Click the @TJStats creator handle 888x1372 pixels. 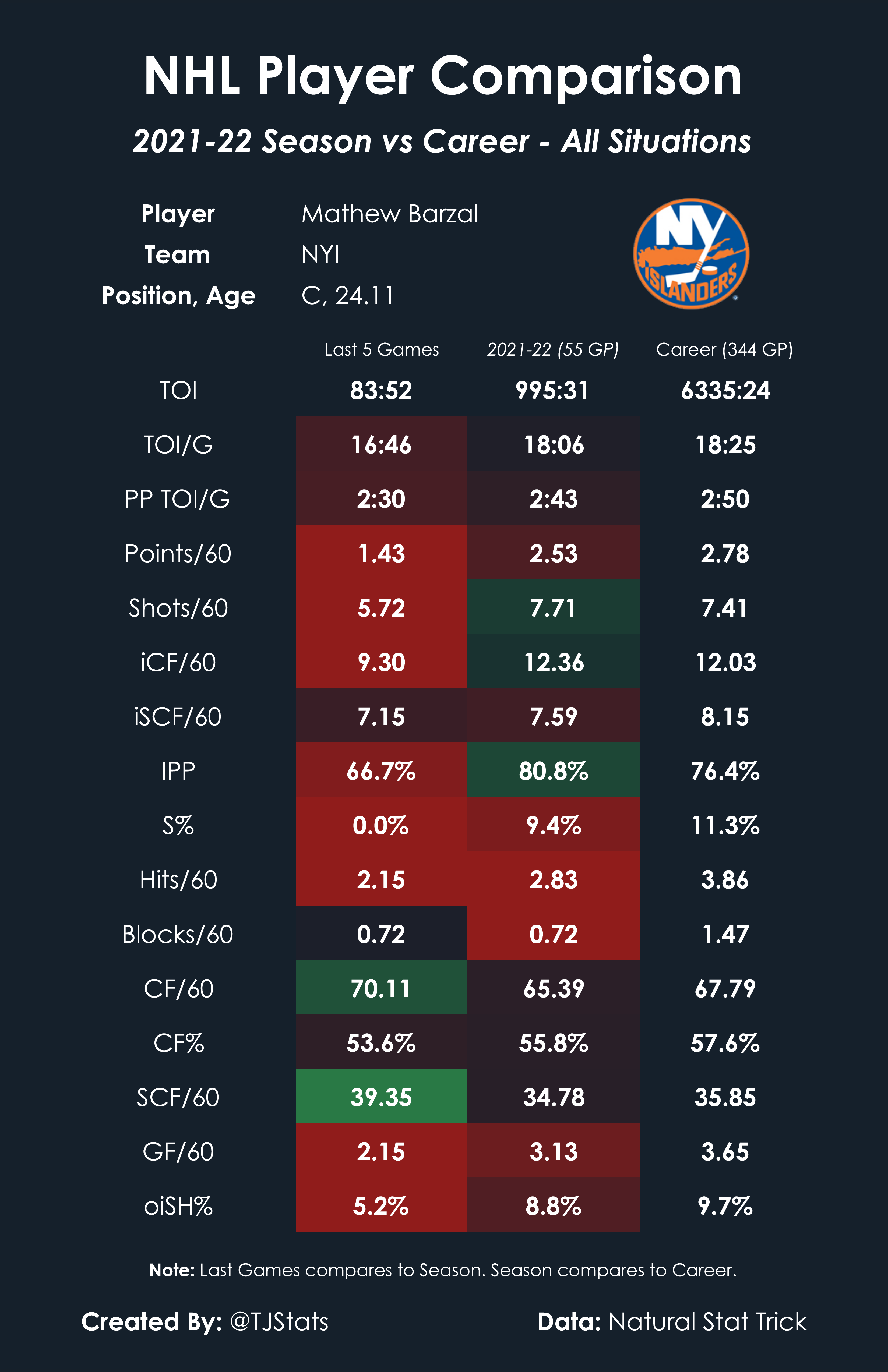tap(279, 1321)
